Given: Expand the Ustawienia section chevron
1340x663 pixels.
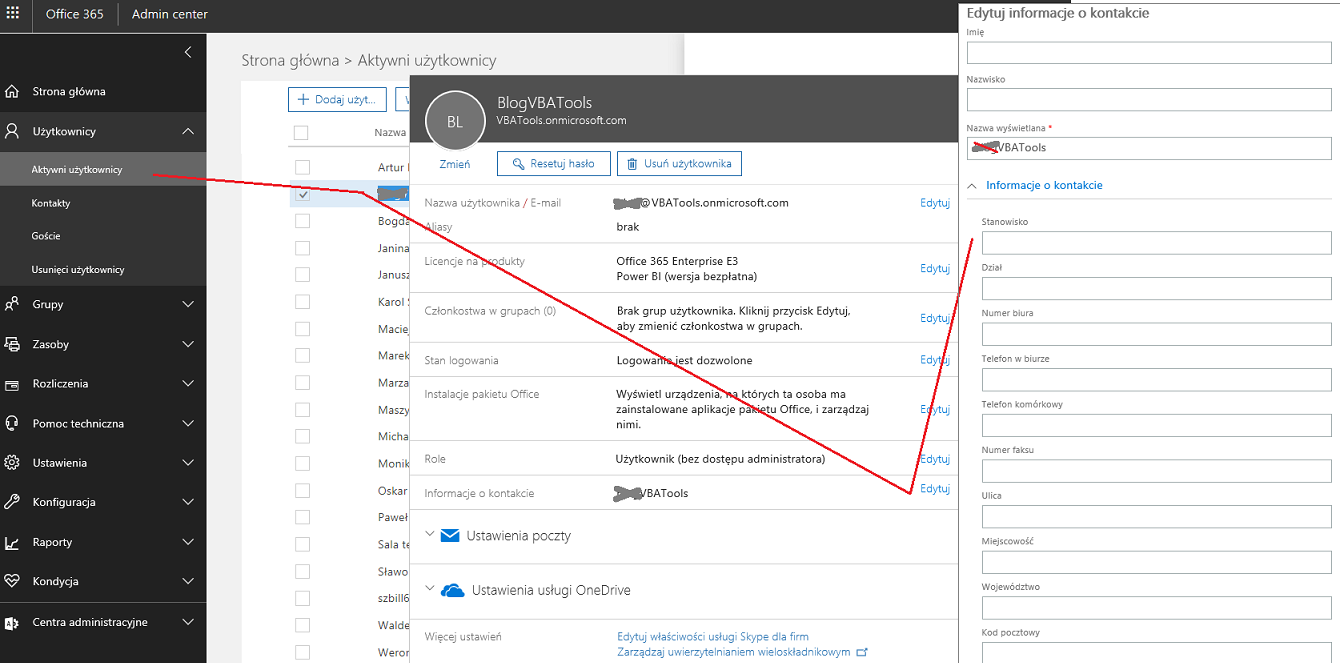Looking at the screenshot, I should point(188,463).
